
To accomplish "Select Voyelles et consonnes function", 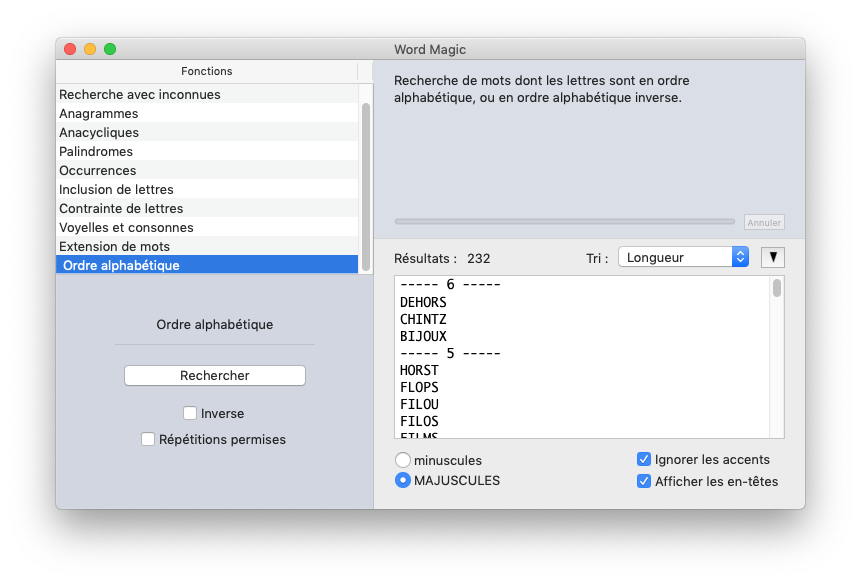I will click(x=126, y=228).
